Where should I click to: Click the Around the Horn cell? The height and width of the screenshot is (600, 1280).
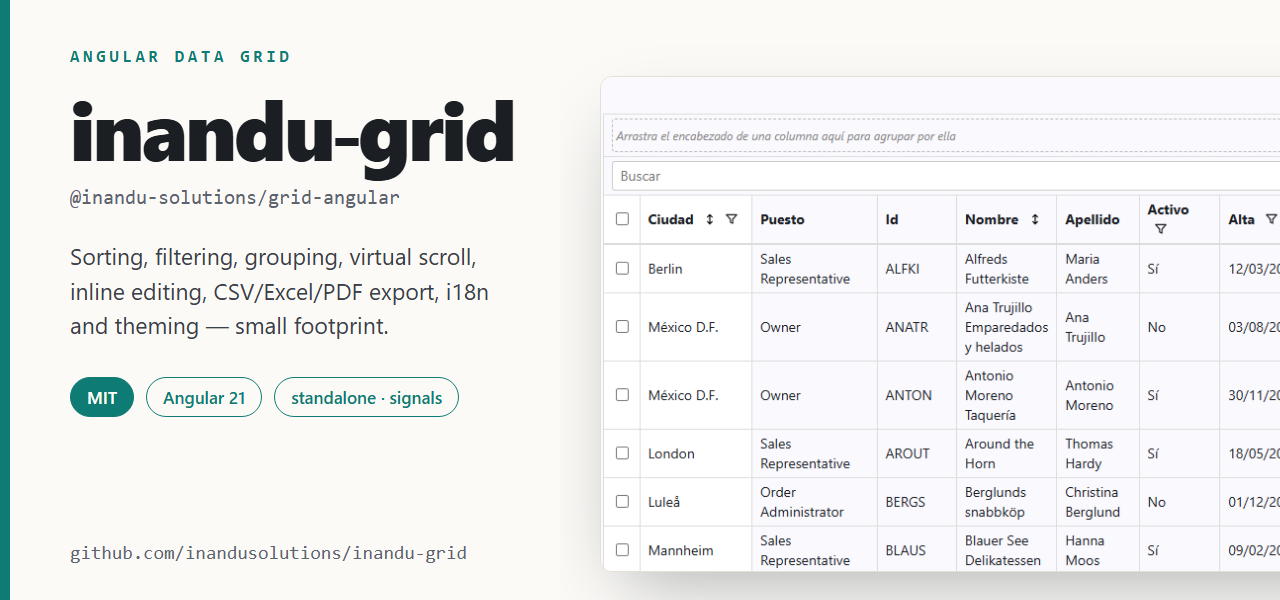point(1007,453)
